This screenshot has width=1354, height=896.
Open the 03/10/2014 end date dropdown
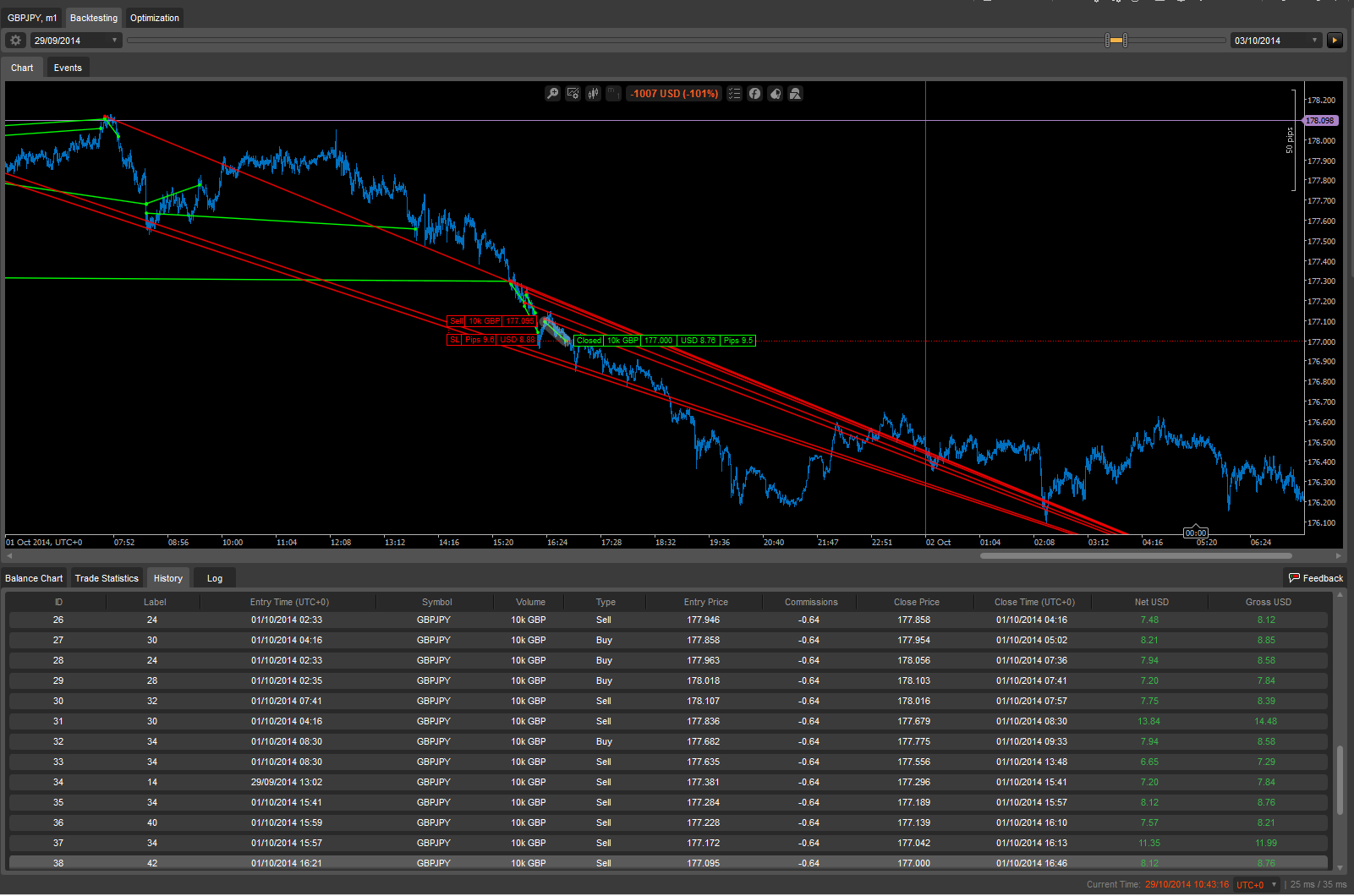click(x=1276, y=41)
